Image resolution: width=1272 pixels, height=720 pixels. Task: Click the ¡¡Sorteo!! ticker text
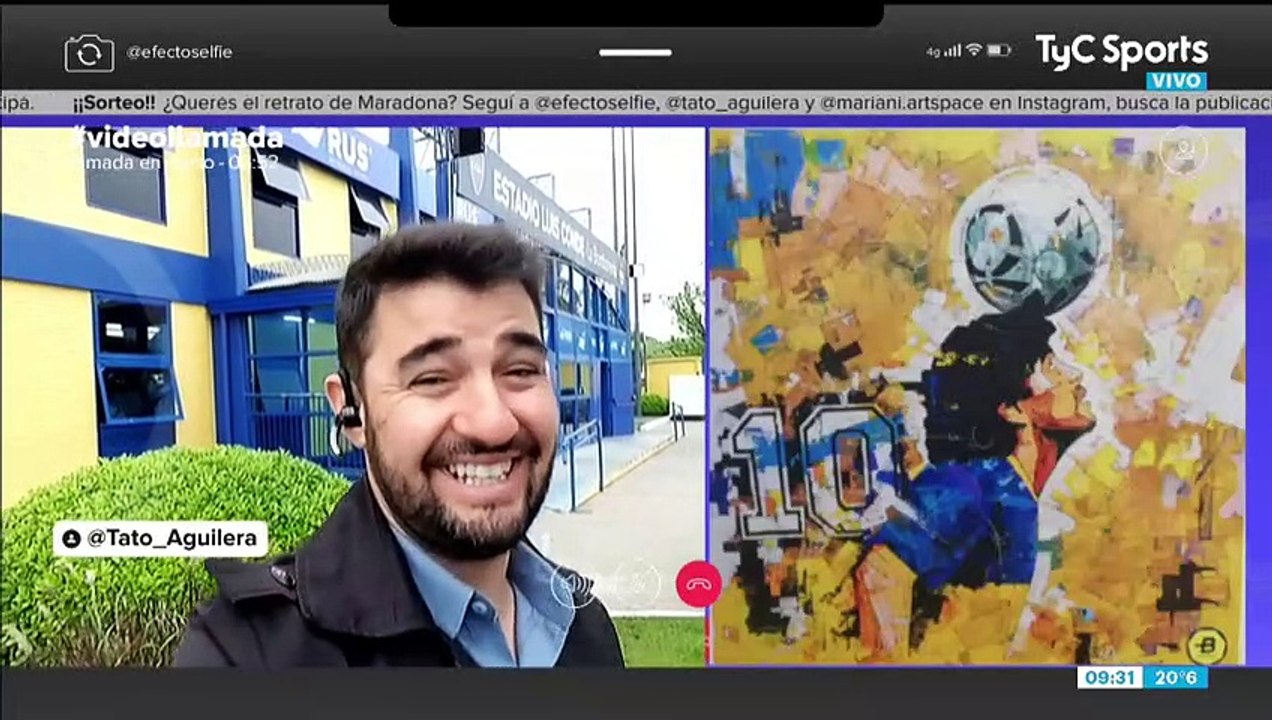[113, 103]
